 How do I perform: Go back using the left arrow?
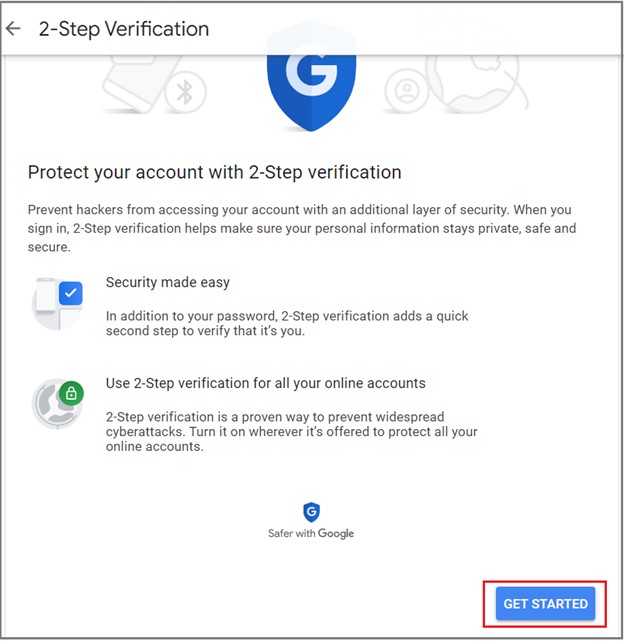coord(13,28)
